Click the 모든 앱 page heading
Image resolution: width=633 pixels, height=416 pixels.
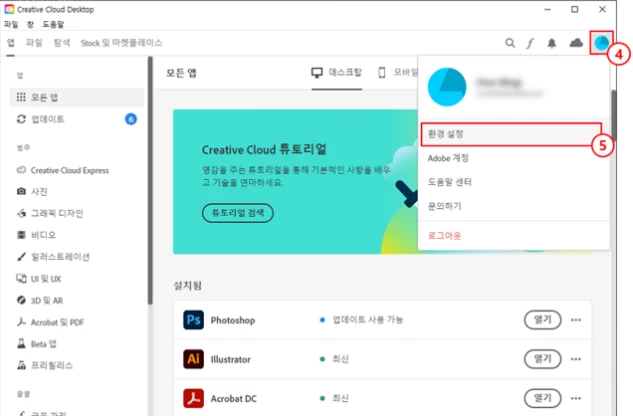click(181, 73)
